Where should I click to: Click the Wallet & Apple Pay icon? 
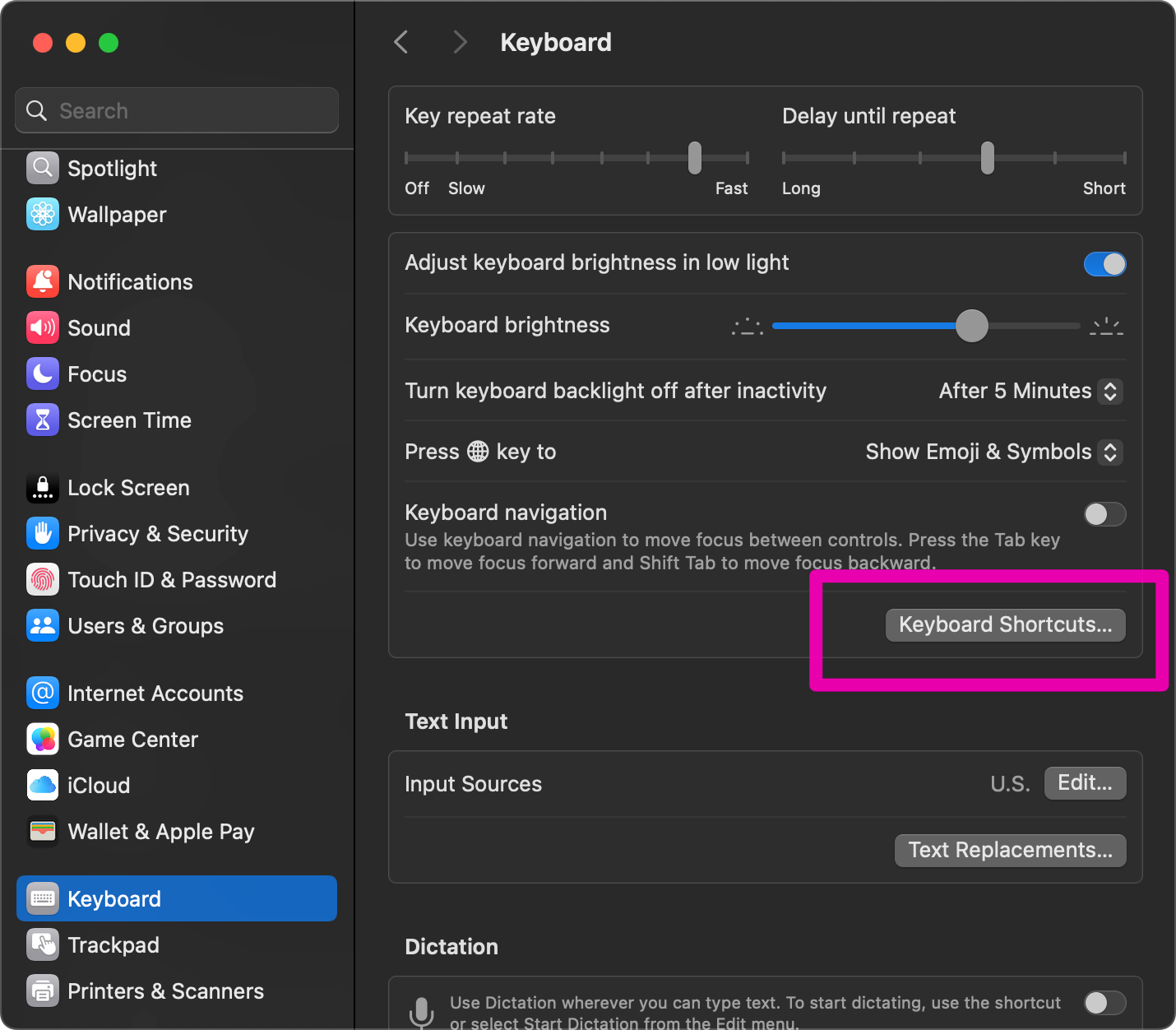pyautogui.click(x=43, y=831)
